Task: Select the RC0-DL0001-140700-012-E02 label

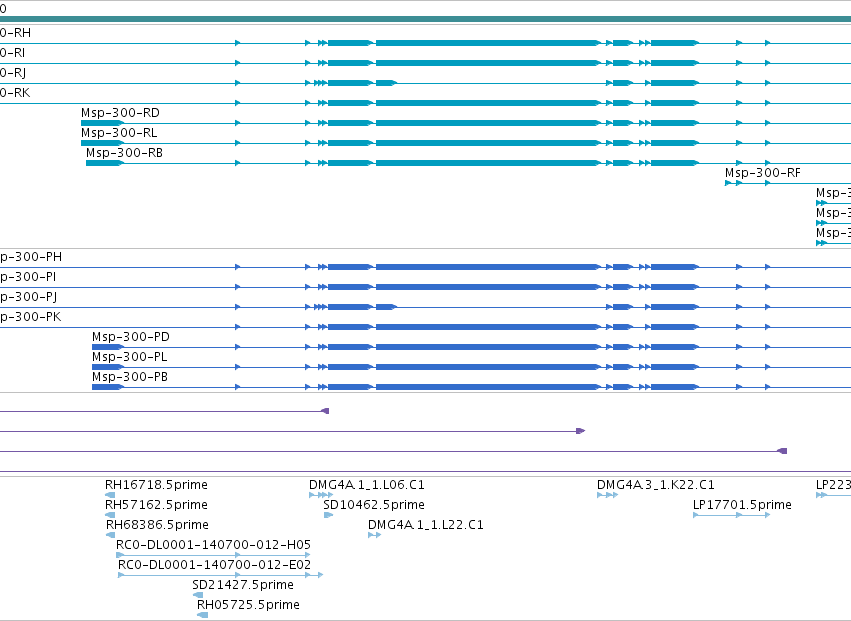Action: click(x=214, y=565)
